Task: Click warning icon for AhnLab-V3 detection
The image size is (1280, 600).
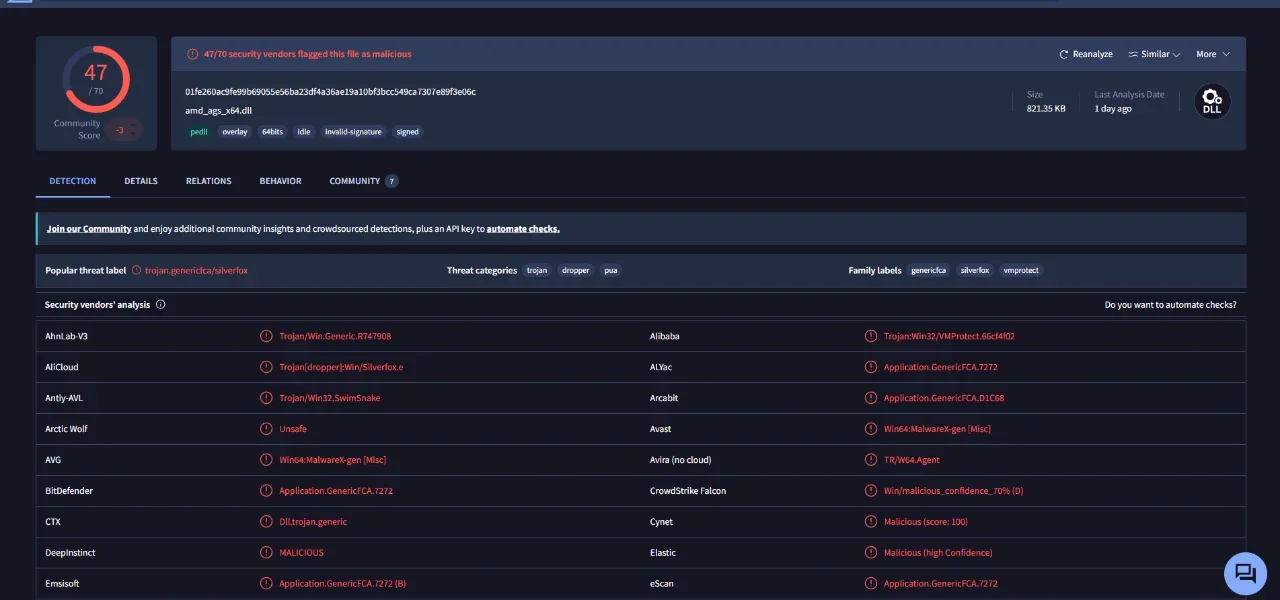Action: click(266, 336)
